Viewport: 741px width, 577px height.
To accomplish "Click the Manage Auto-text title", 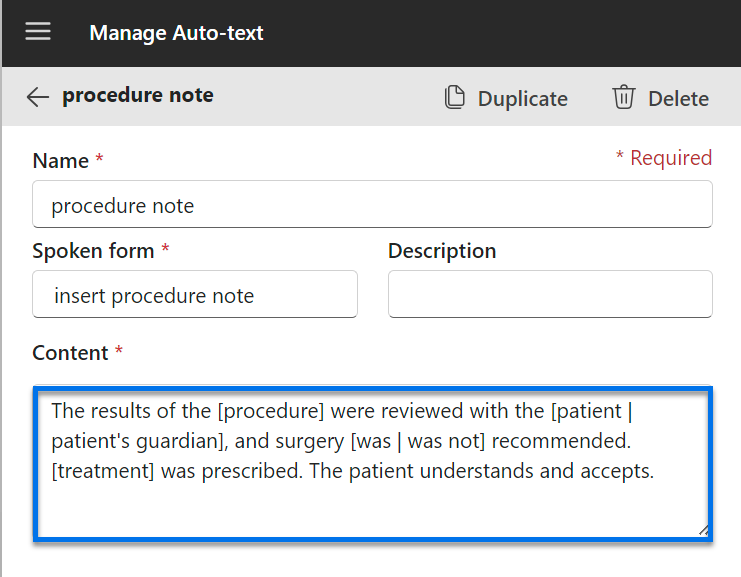I will point(176,33).
